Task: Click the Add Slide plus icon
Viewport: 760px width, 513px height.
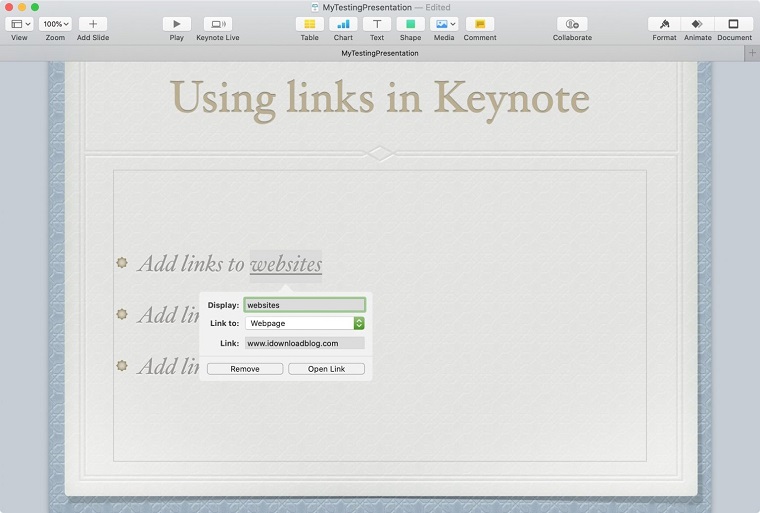Action: pos(93,24)
